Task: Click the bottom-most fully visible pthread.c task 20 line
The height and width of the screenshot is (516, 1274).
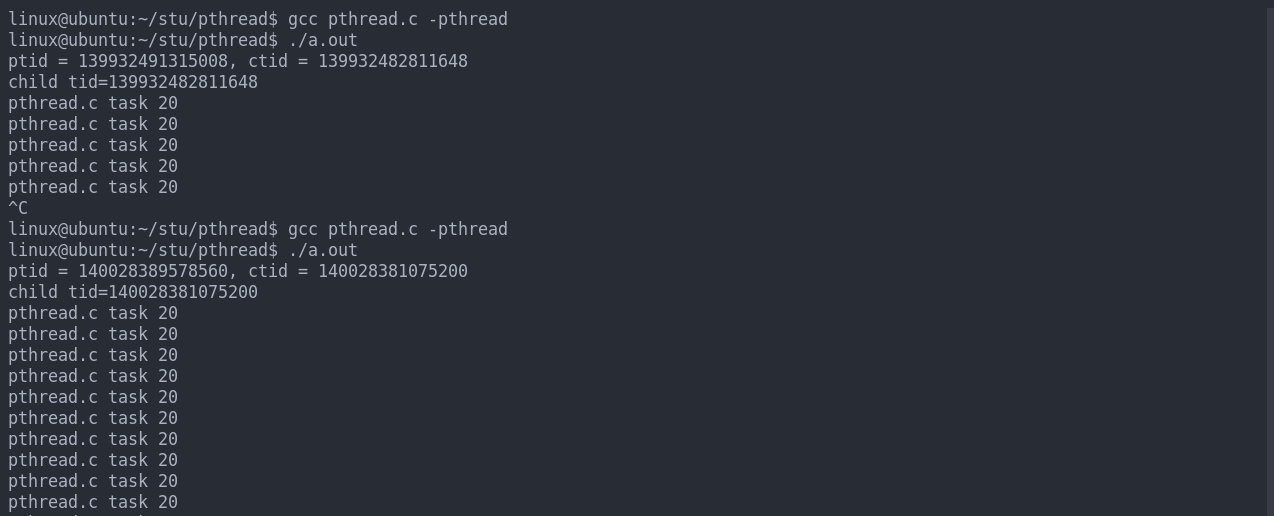Action: [x=93, y=502]
